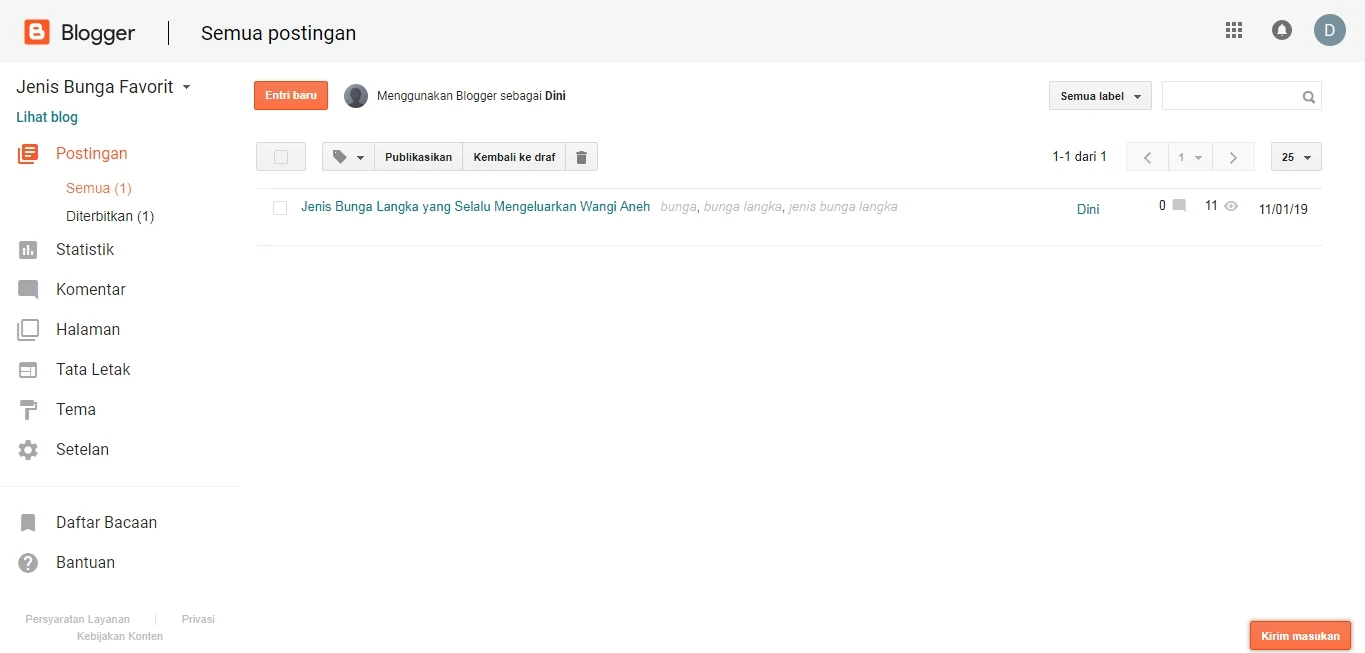Image resolution: width=1365 pixels, height=653 pixels.
Task: Delete selected posts with trash icon
Action: tap(581, 157)
